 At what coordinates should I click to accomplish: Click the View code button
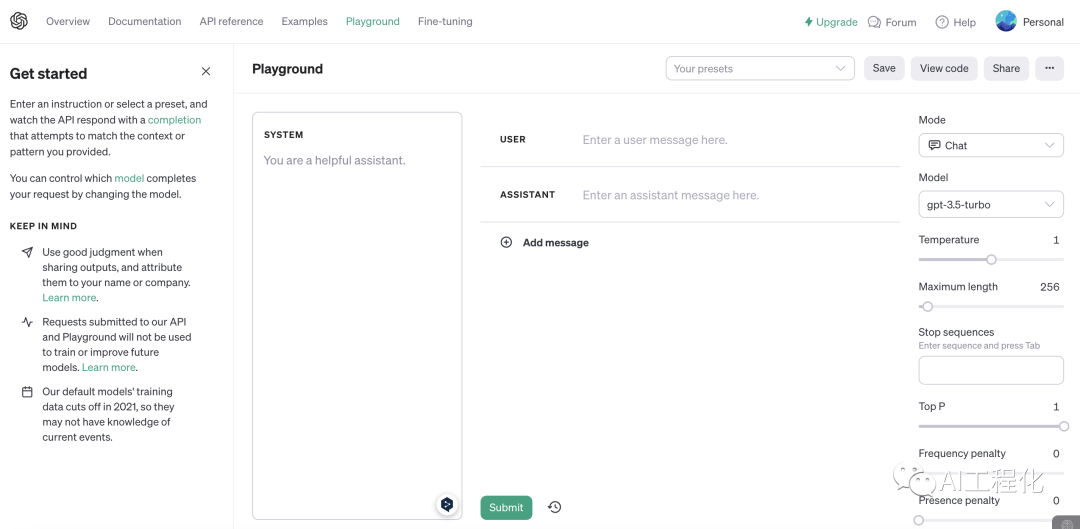coord(944,68)
